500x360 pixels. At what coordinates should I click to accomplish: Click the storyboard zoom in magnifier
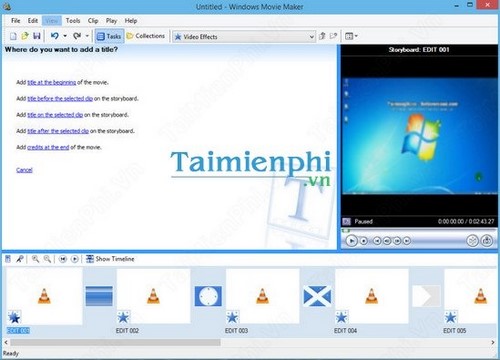point(35,259)
